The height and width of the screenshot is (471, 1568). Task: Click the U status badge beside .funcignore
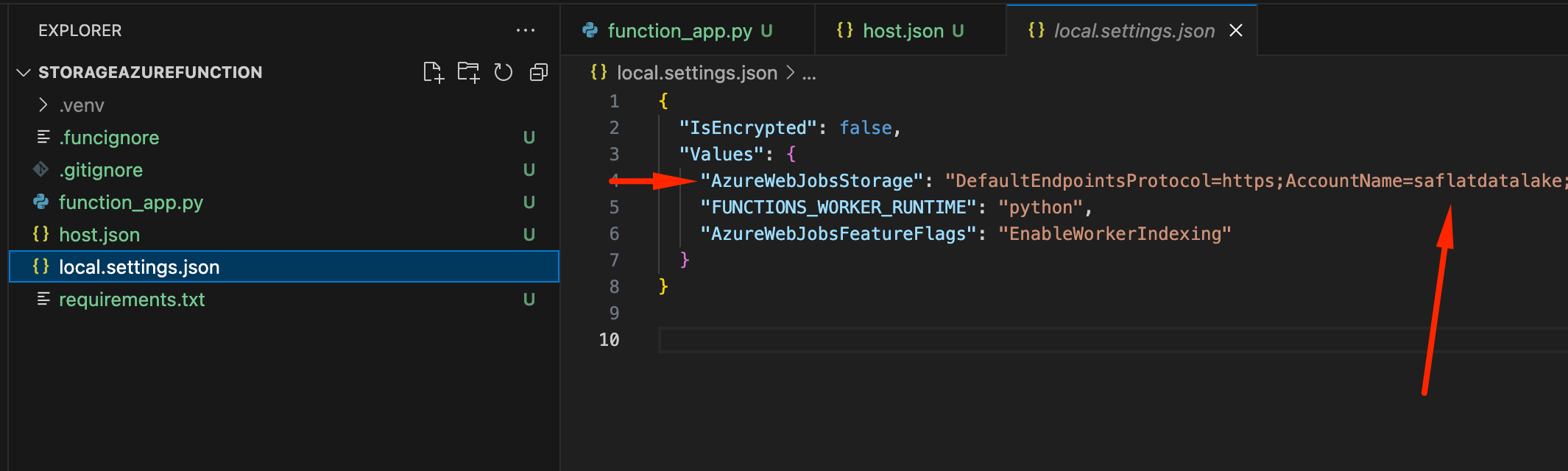[x=529, y=138]
